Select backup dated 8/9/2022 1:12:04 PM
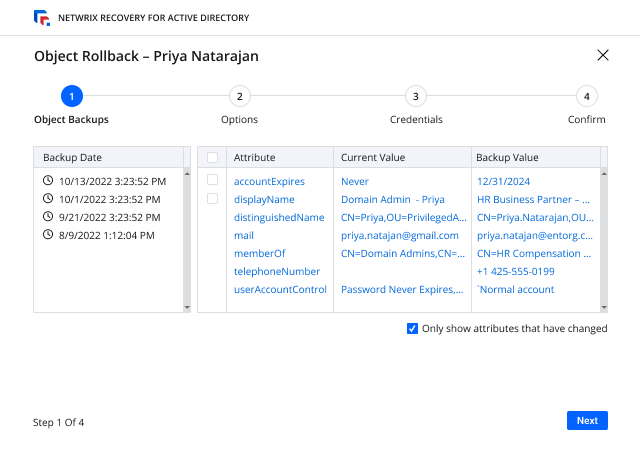640x450 pixels. click(x=107, y=235)
